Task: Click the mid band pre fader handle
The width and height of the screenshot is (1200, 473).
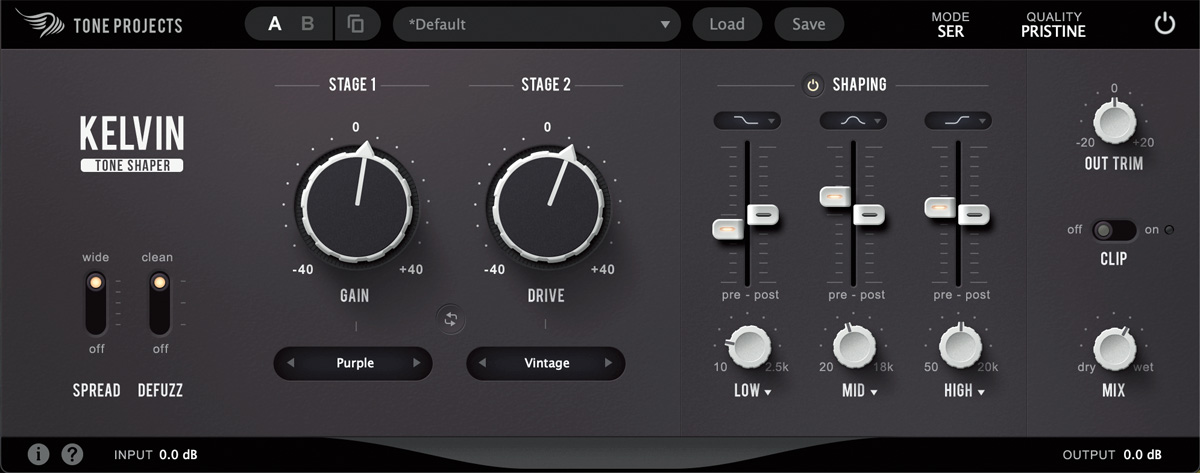Action: click(835, 197)
